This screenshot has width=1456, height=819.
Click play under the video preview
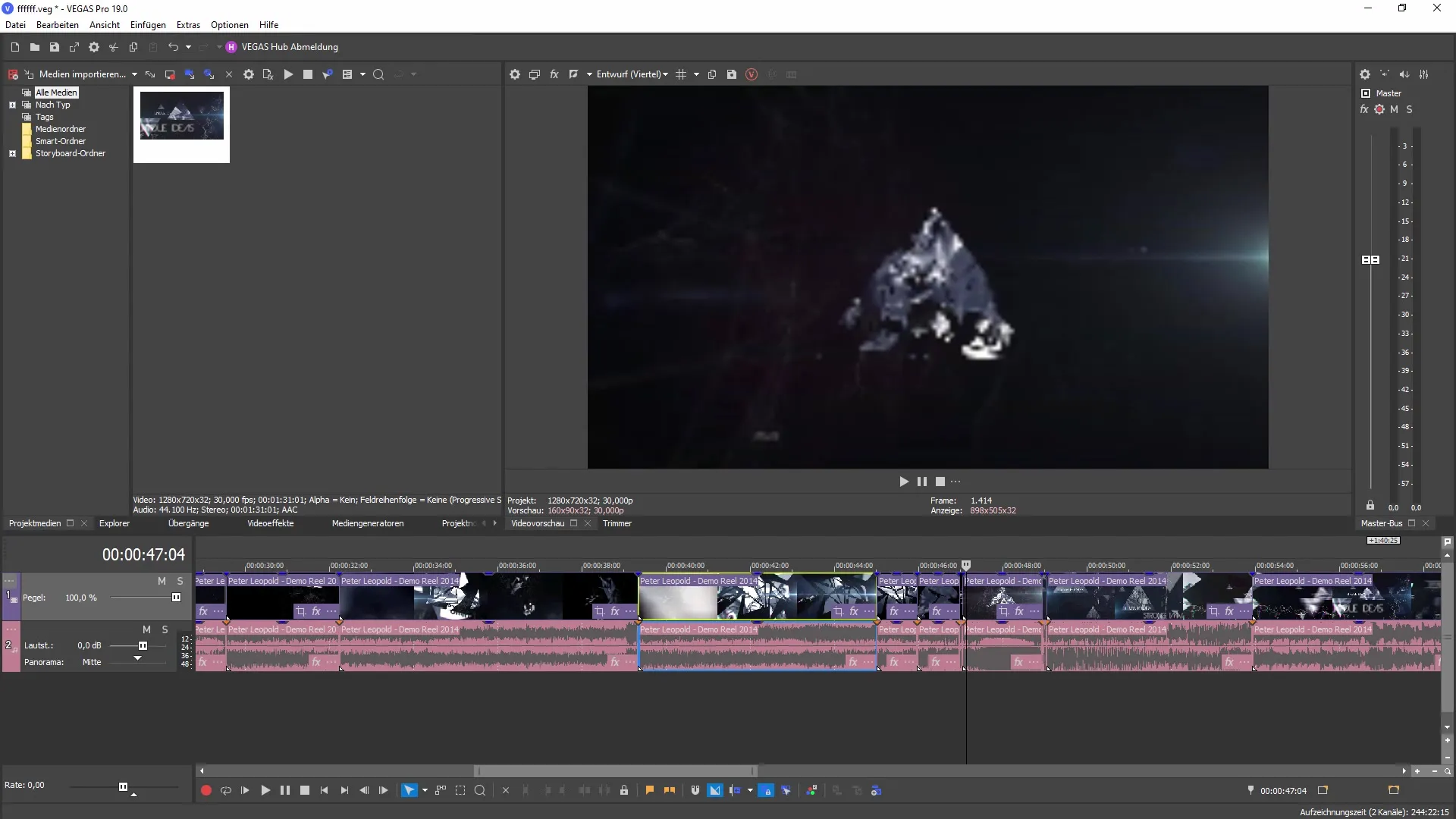point(904,482)
